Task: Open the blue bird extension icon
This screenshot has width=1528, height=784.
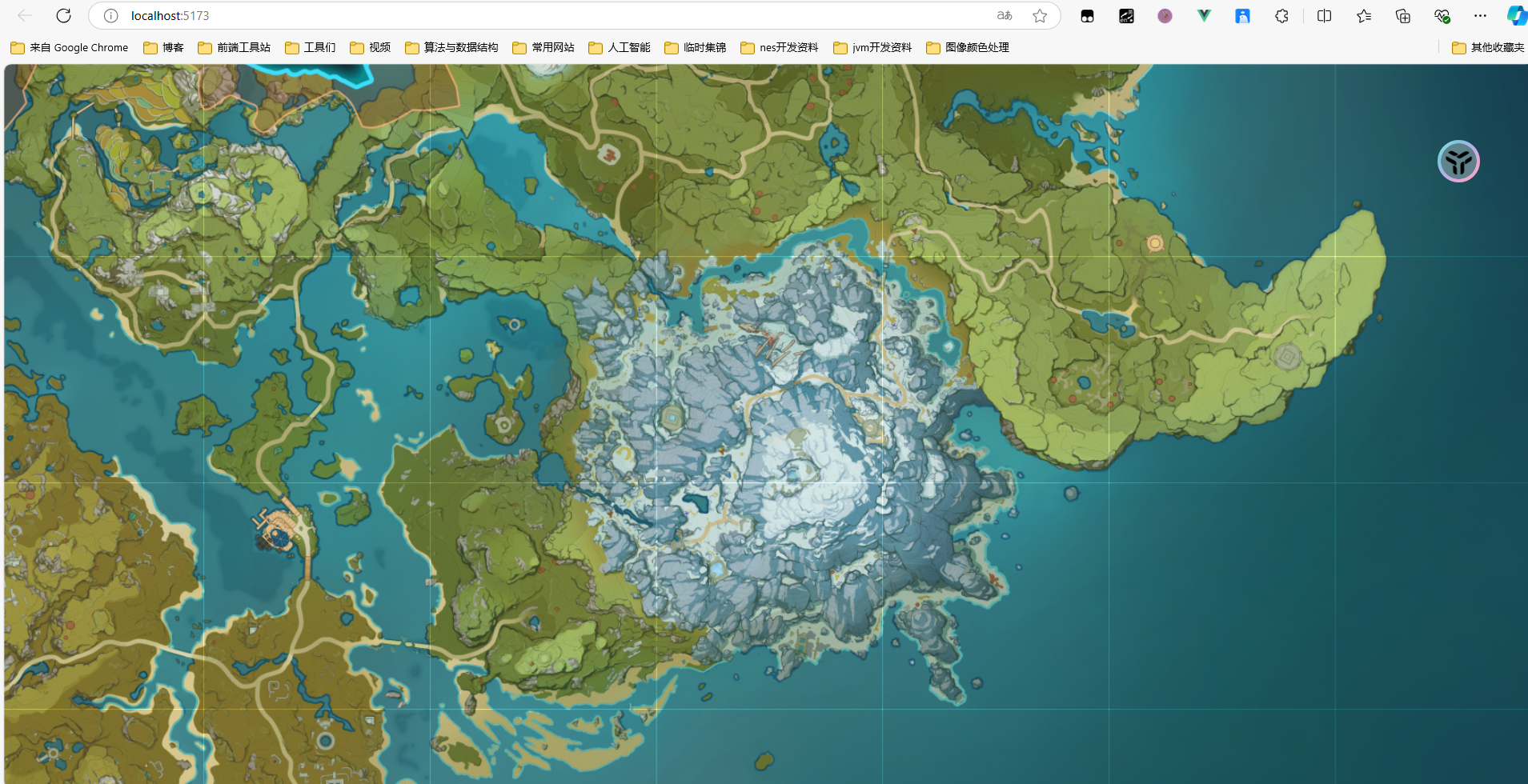Action: [1242, 16]
